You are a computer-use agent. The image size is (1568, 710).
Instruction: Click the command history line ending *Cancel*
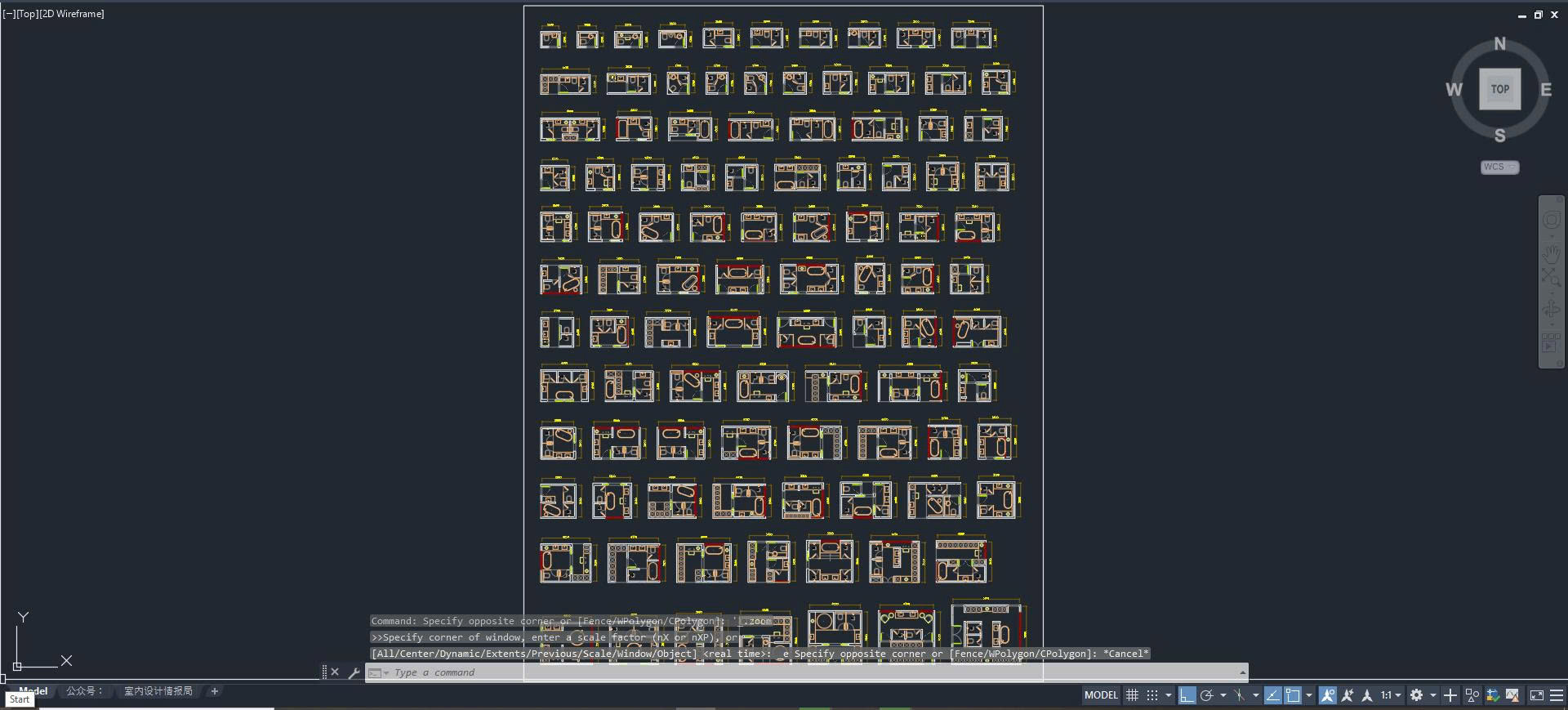[x=760, y=654]
